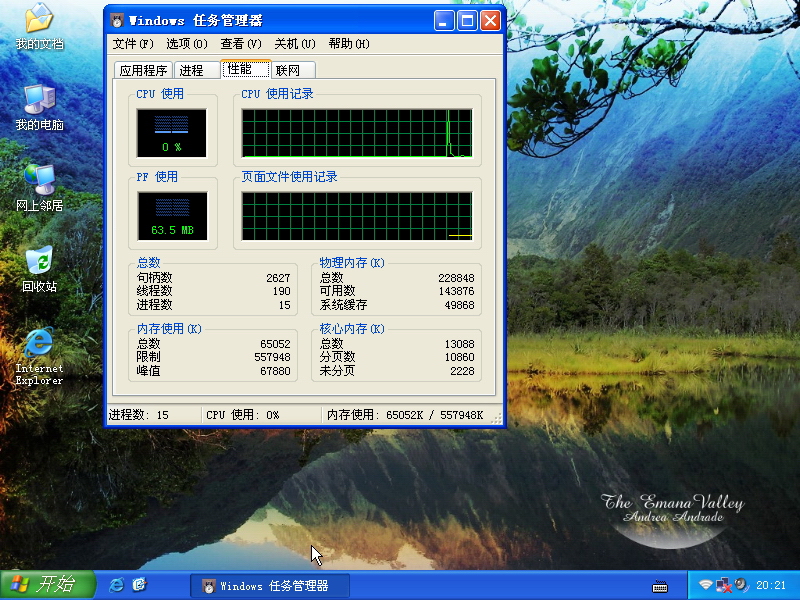Click the wireless network tray icon

(x=705, y=585)
